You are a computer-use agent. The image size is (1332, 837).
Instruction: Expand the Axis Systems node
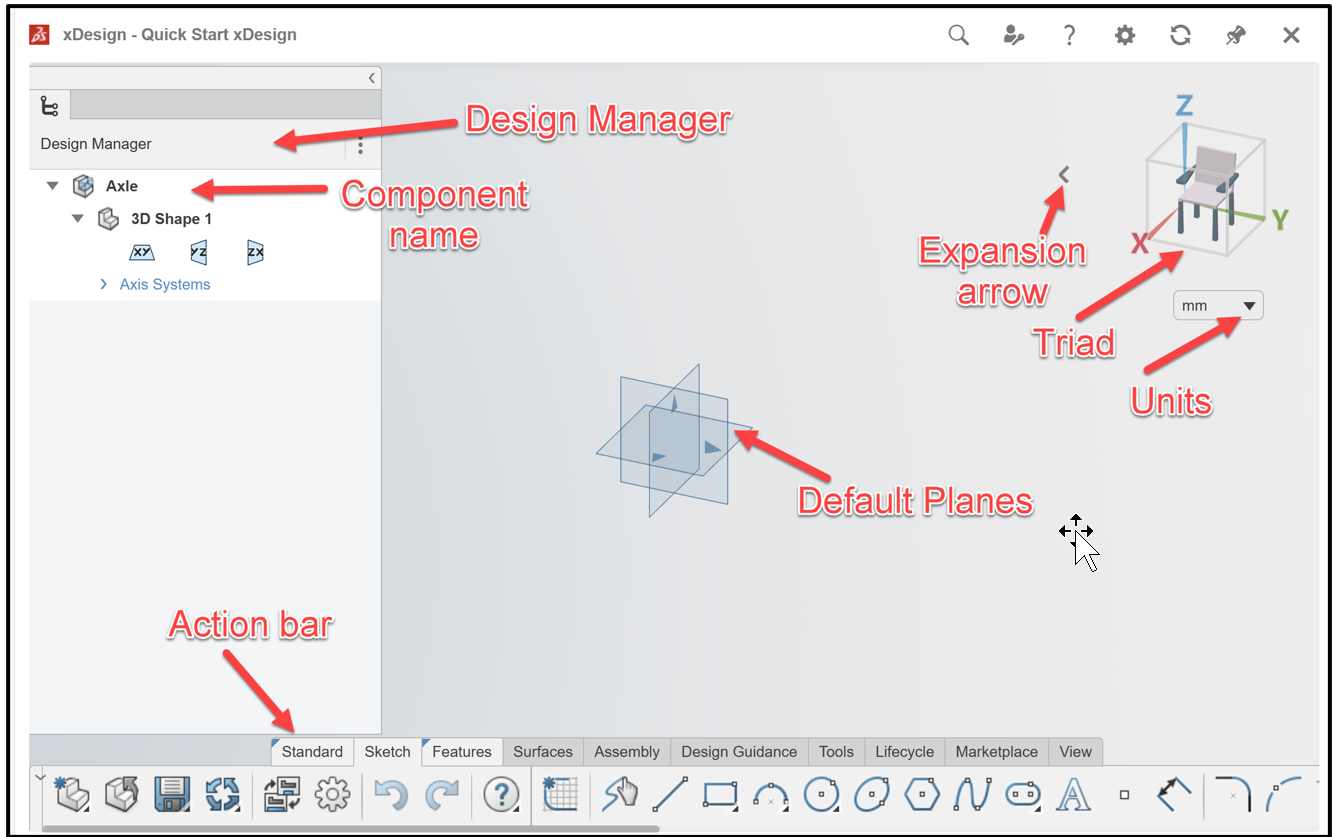tap(103, 284)
